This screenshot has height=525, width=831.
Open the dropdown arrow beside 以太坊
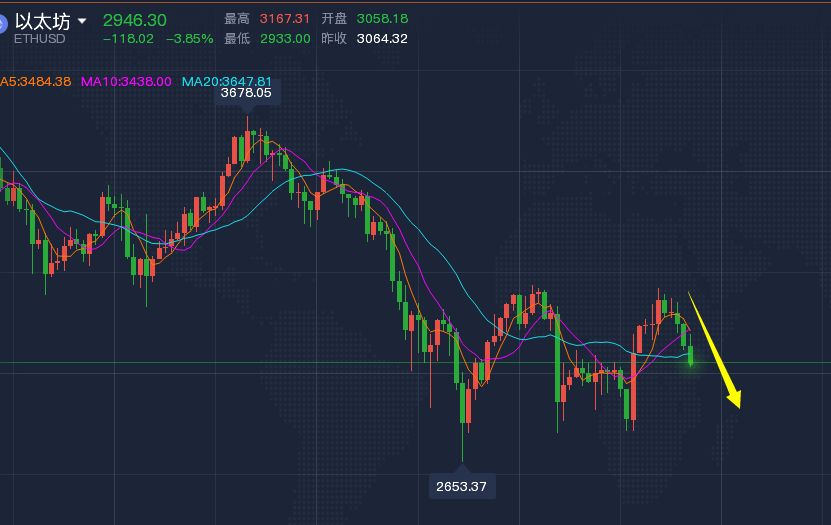point(82,21)
